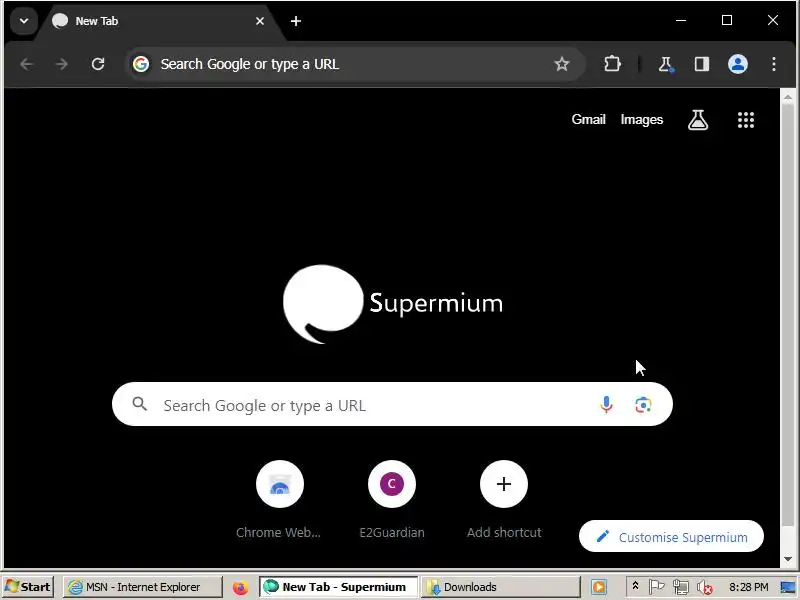Open Experiments flask icon in toolbar
The width and height of the screenshot is (800, 600).
[x=665, y=64]
